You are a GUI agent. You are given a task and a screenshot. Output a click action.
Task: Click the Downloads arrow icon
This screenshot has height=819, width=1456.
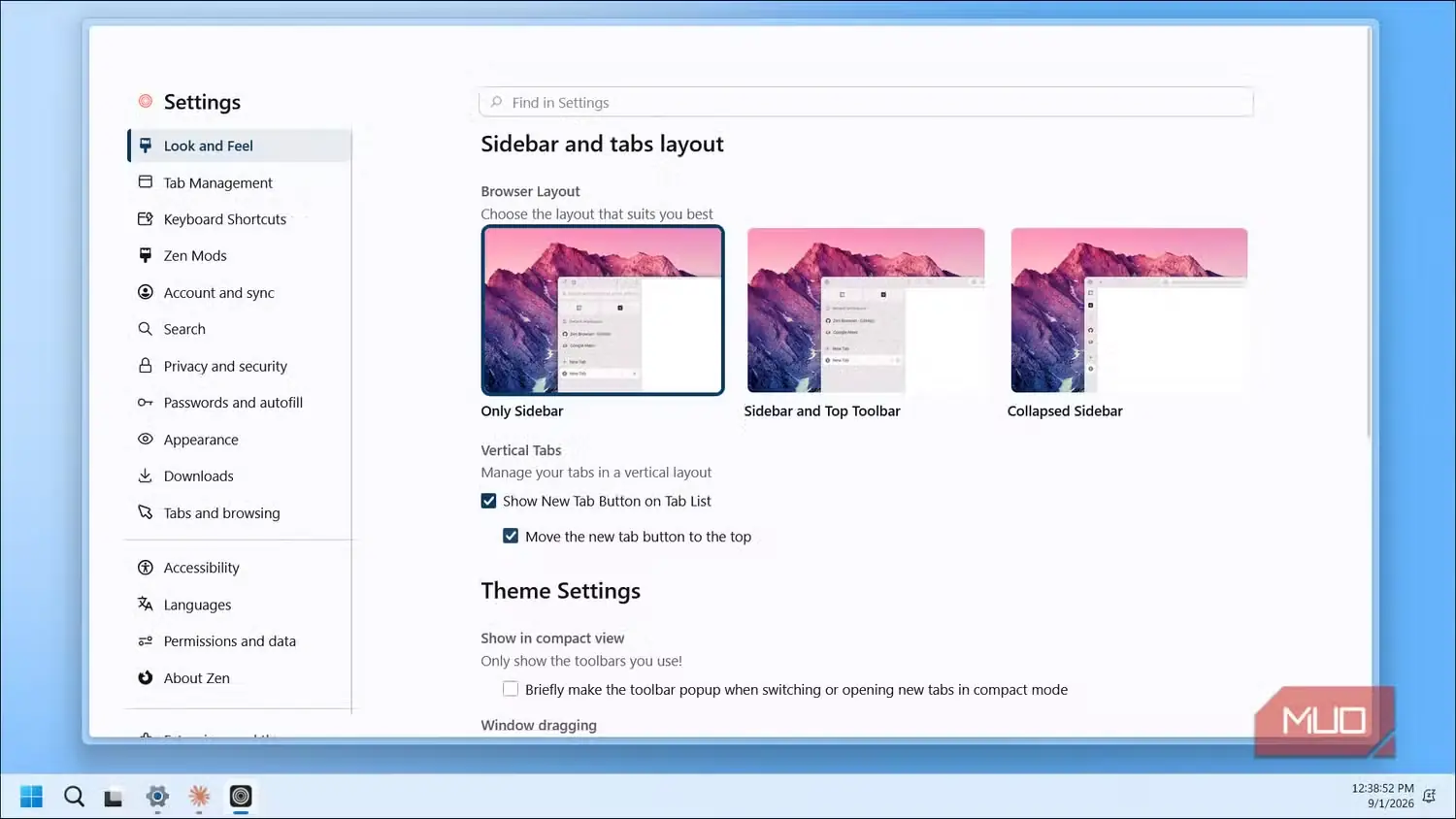[x=146, y=475]
